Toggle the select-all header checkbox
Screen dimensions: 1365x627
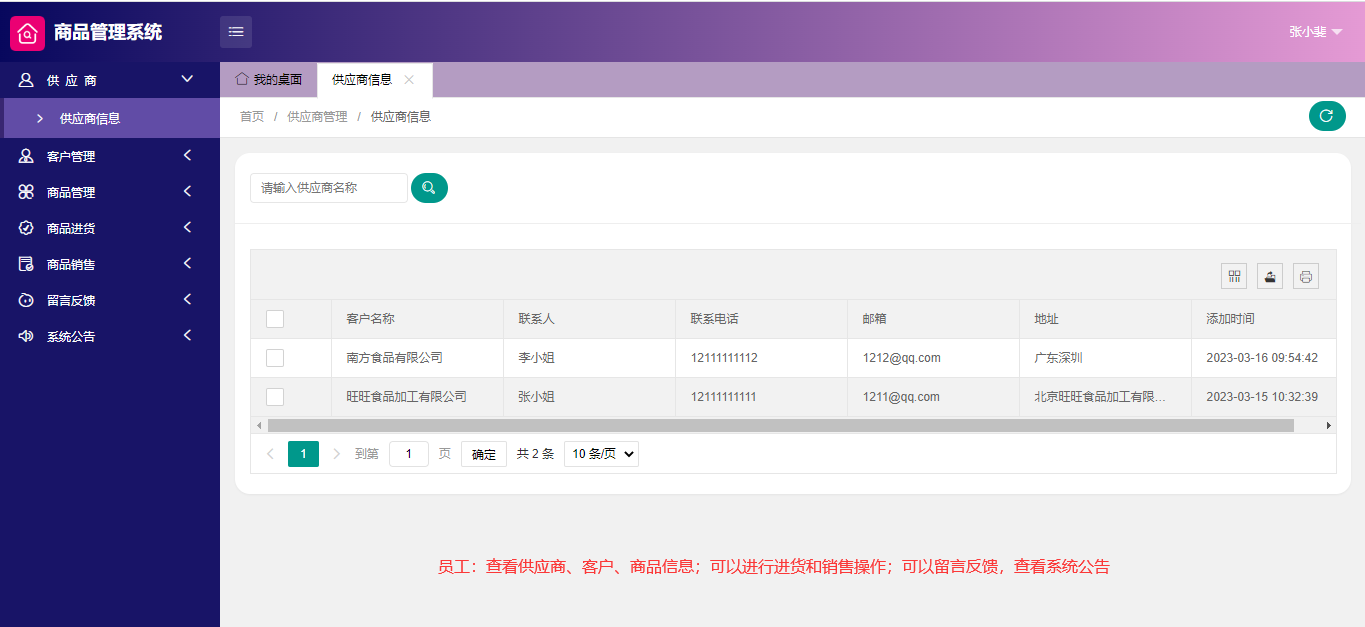point(275,319)
